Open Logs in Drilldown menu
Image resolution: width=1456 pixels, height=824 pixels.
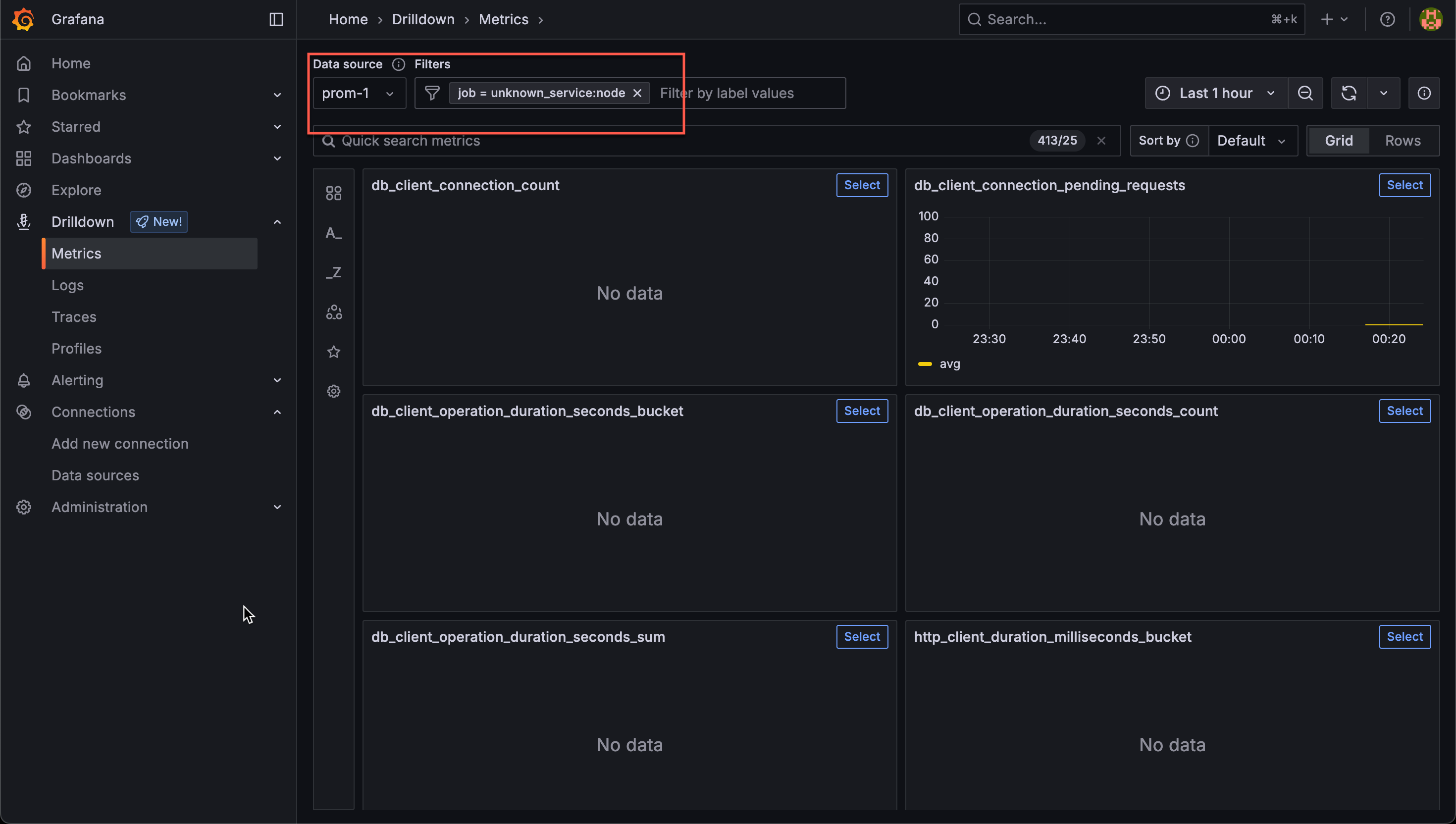pos(67,285)
